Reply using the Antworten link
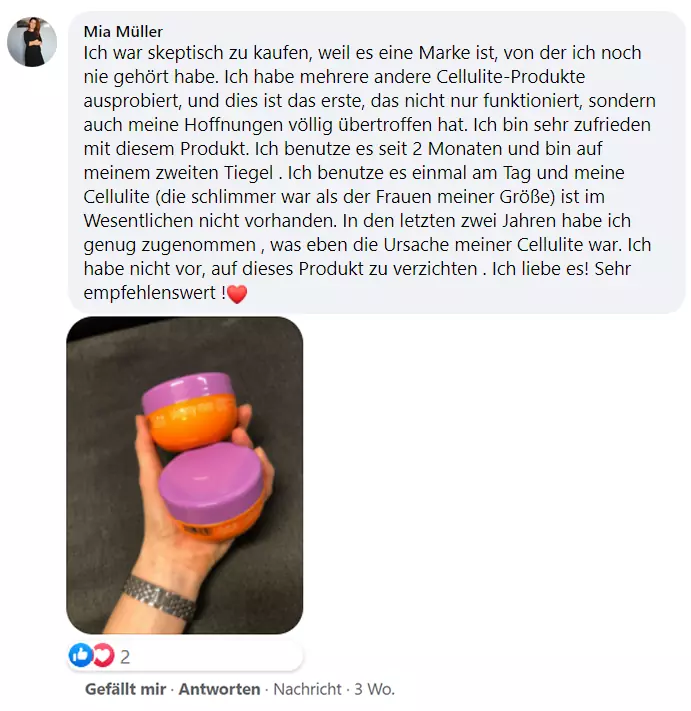 point(219,689)
